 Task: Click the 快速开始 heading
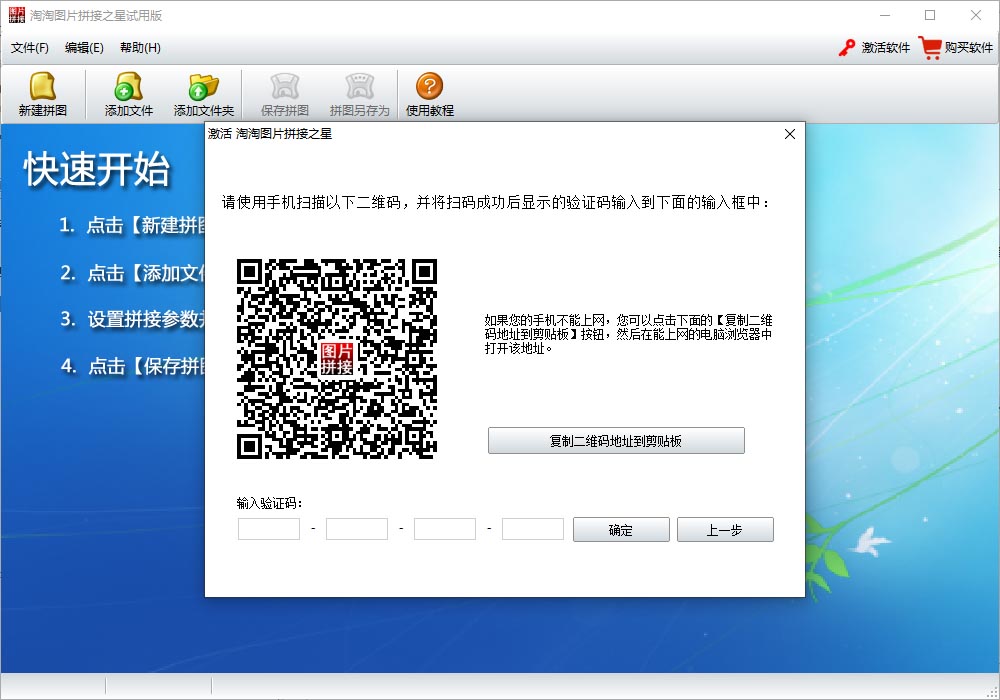point(97,170)
